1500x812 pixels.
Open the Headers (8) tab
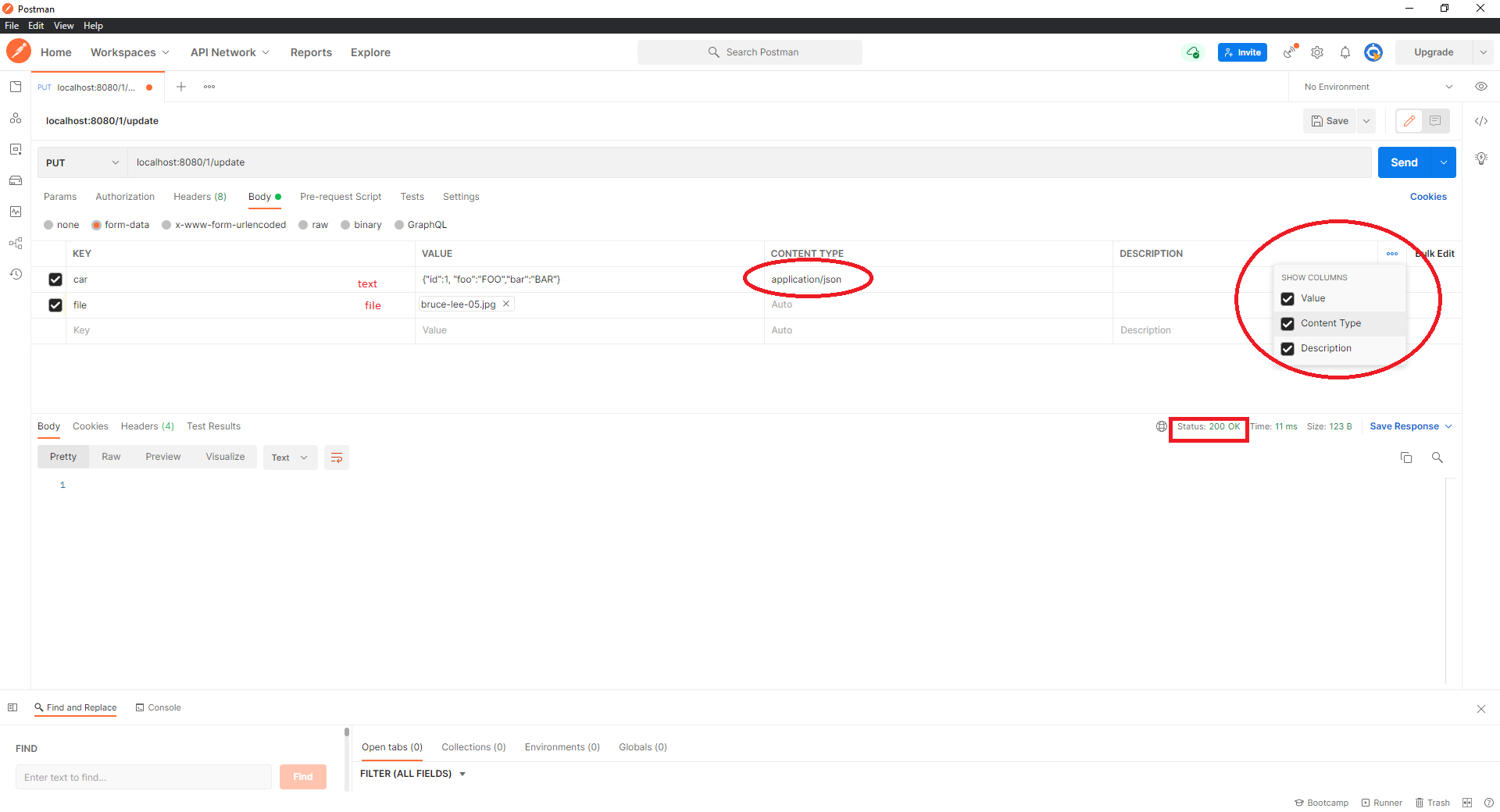(x=200, y=197)
